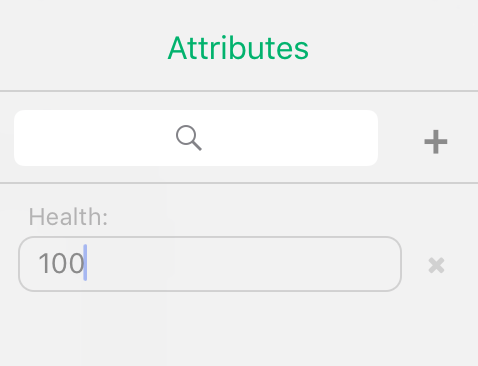Click the plus icon to add attribute

point(436,142)
